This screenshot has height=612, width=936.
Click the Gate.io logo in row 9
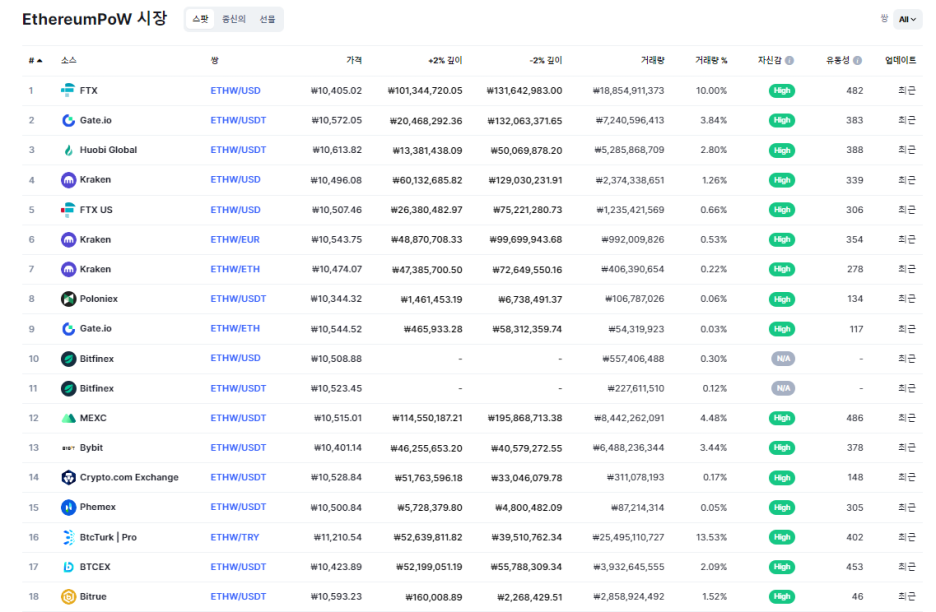tap(68, 328)
